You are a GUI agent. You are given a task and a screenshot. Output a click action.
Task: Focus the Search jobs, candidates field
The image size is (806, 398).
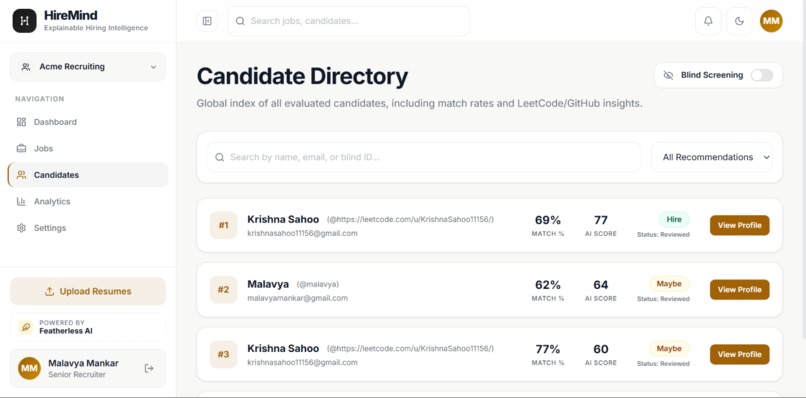tap(349, 21)
